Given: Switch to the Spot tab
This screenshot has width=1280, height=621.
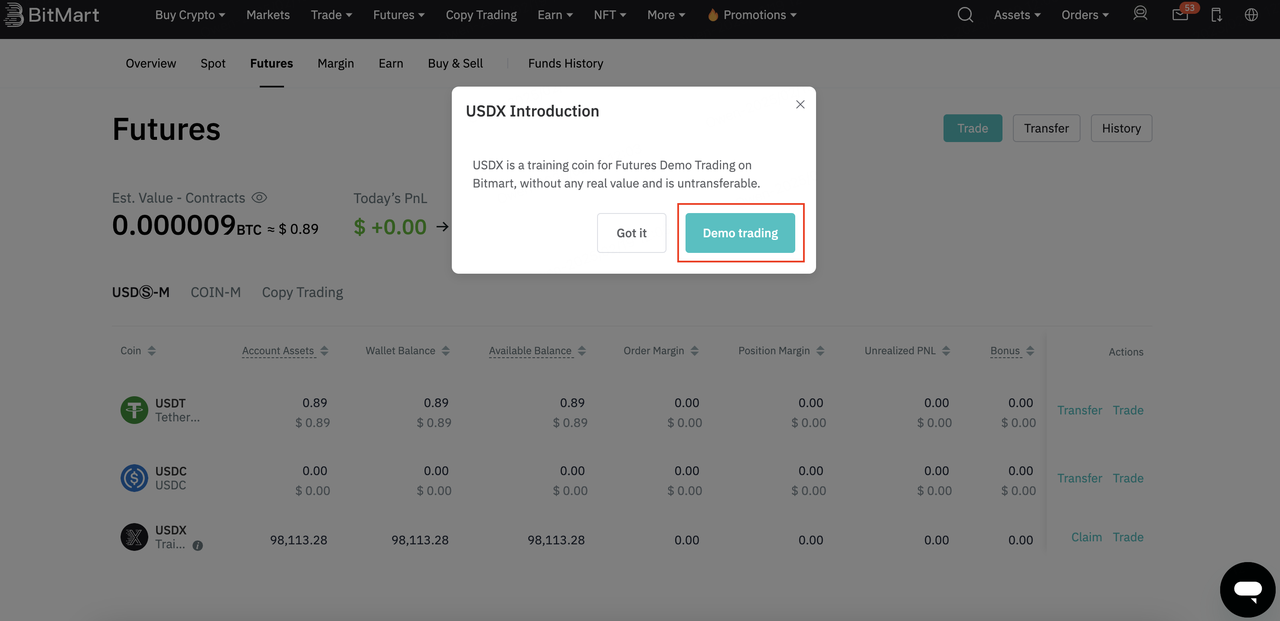Looking at the screenshot, I should point(213,63).
